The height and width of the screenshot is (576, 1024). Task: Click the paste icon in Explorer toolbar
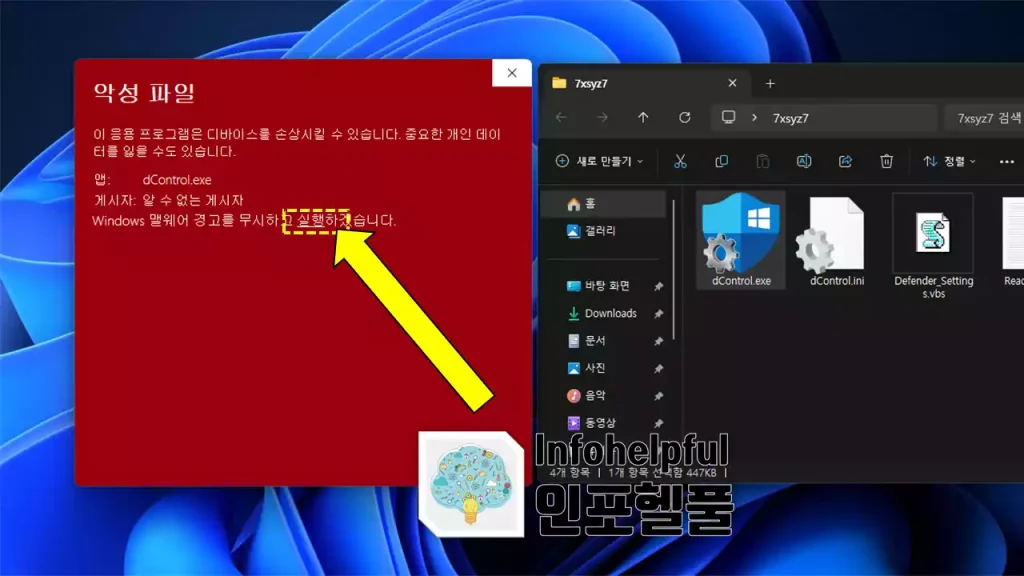[763, 161]
